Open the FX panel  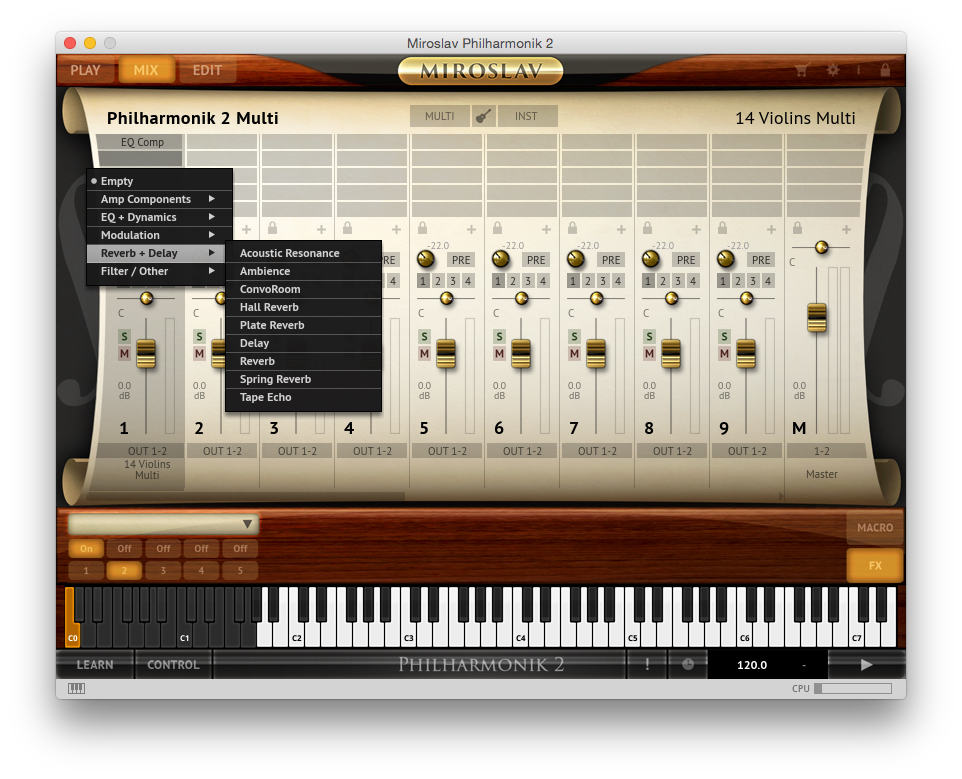(874, 564)
